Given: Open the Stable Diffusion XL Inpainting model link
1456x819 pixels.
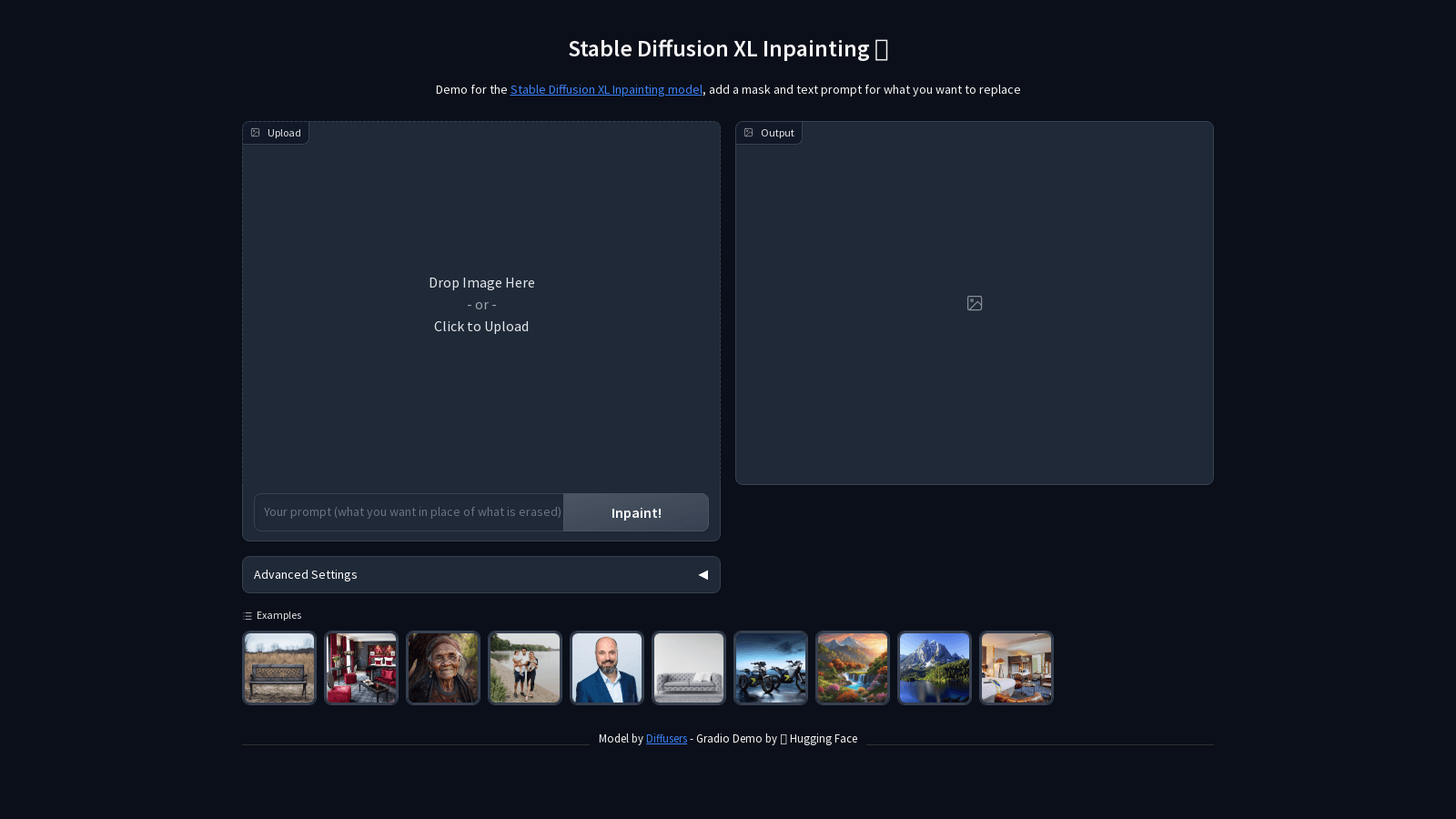Looking at the screenshot, I should [x=606, y=89].
